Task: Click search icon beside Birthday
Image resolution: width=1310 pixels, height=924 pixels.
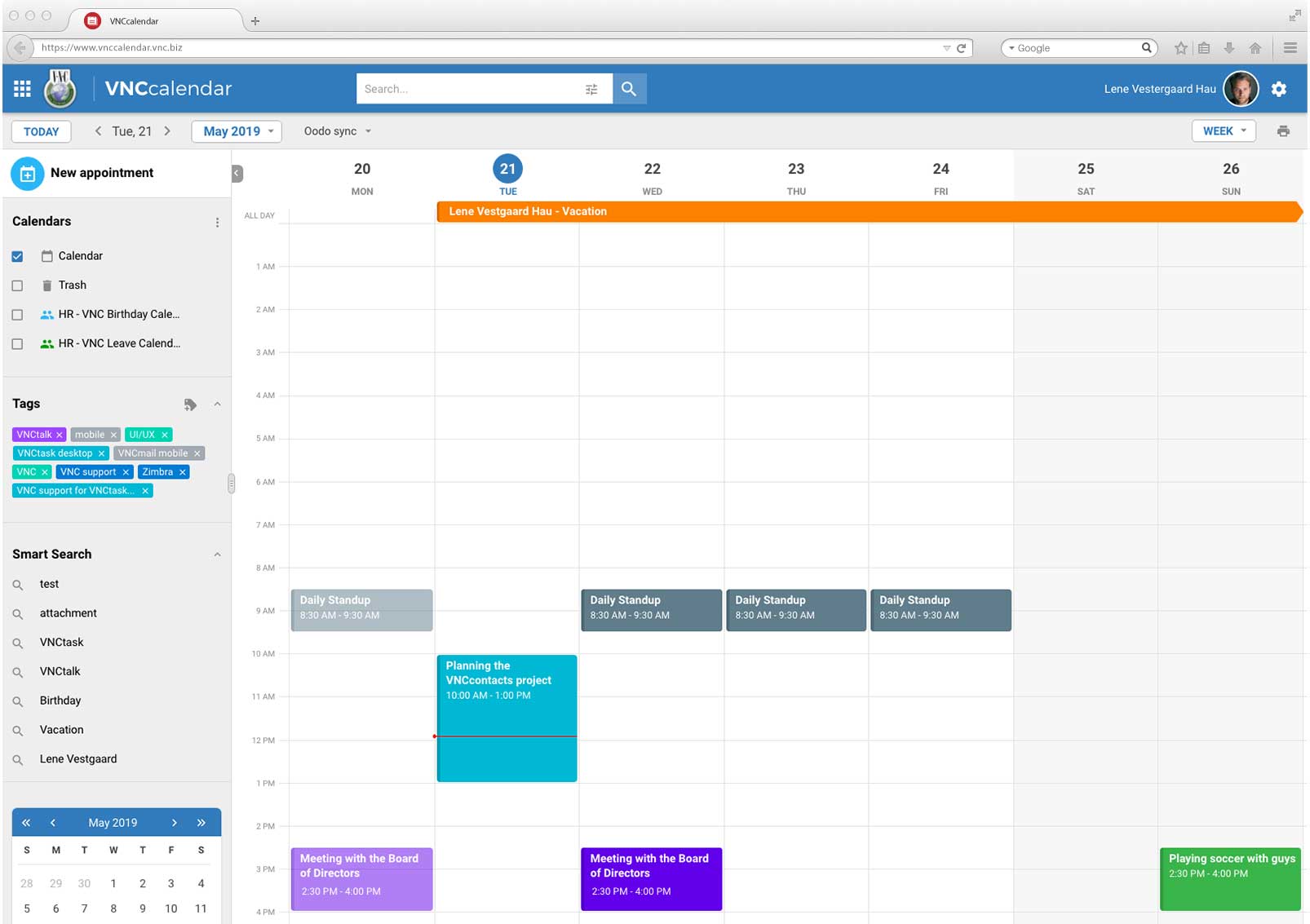Action: click(17, 701)
